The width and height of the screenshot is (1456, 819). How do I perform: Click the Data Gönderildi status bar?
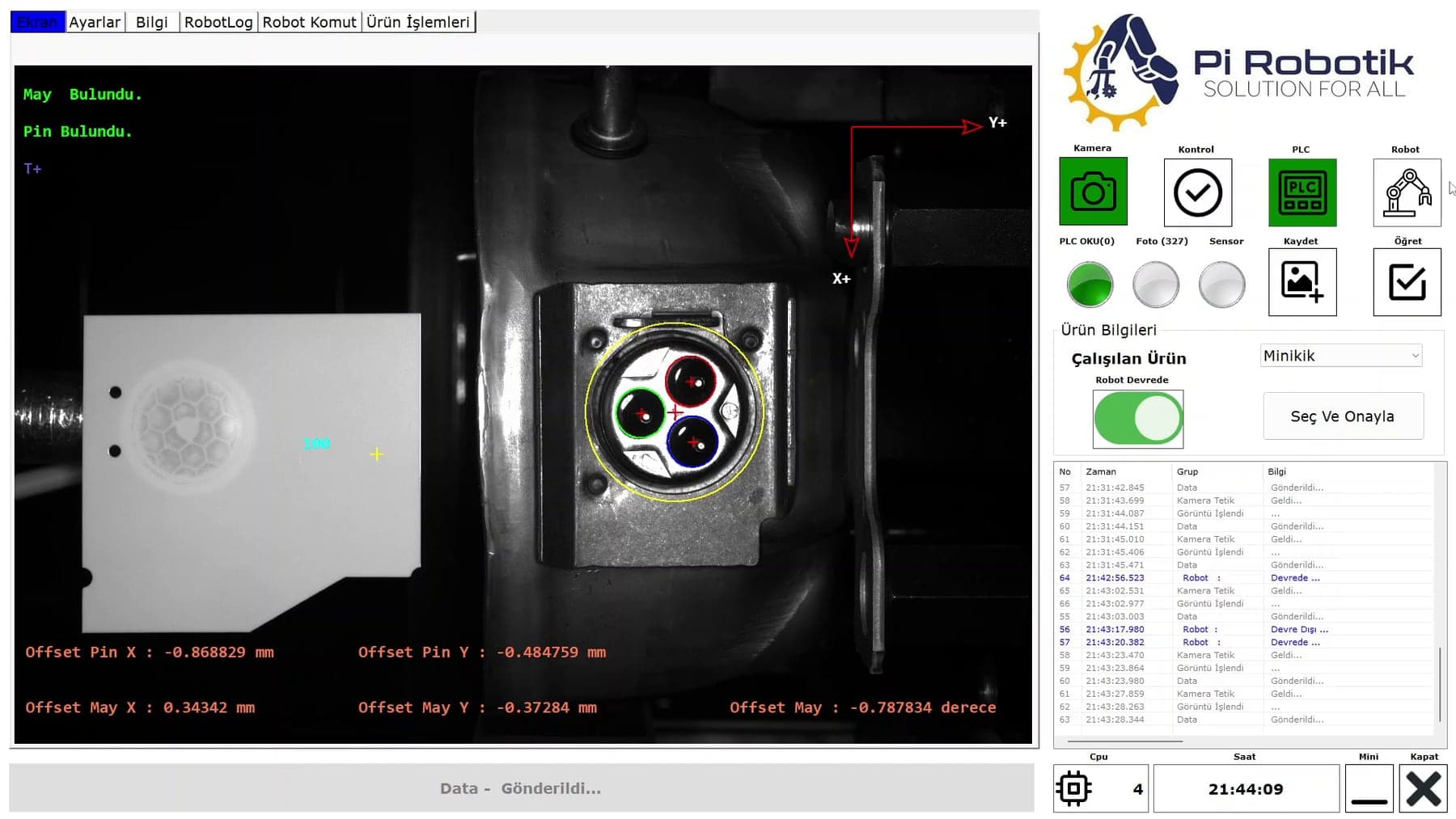pos(521,788)
